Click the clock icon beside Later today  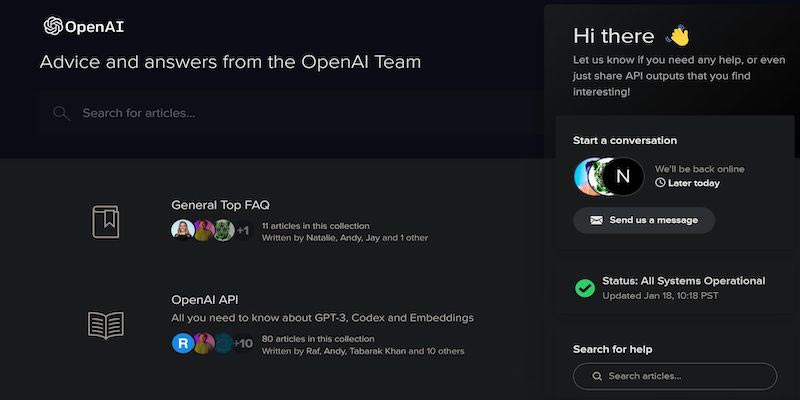pos(660,183)
